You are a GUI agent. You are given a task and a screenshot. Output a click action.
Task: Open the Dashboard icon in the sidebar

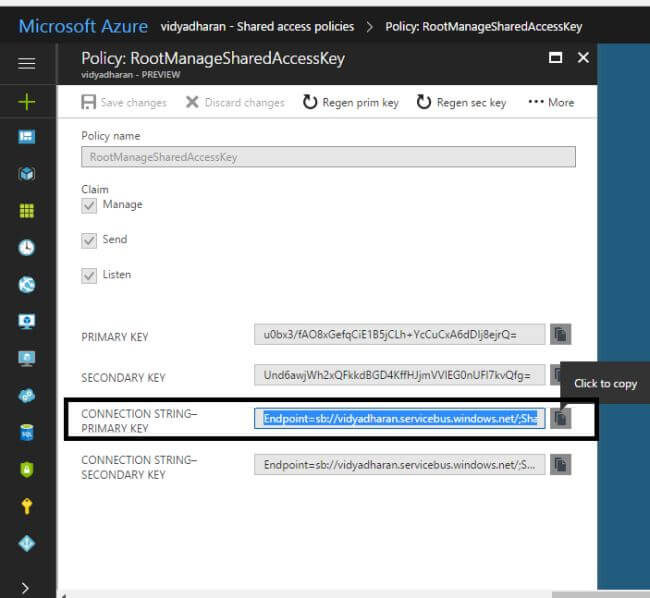(27, 137)
